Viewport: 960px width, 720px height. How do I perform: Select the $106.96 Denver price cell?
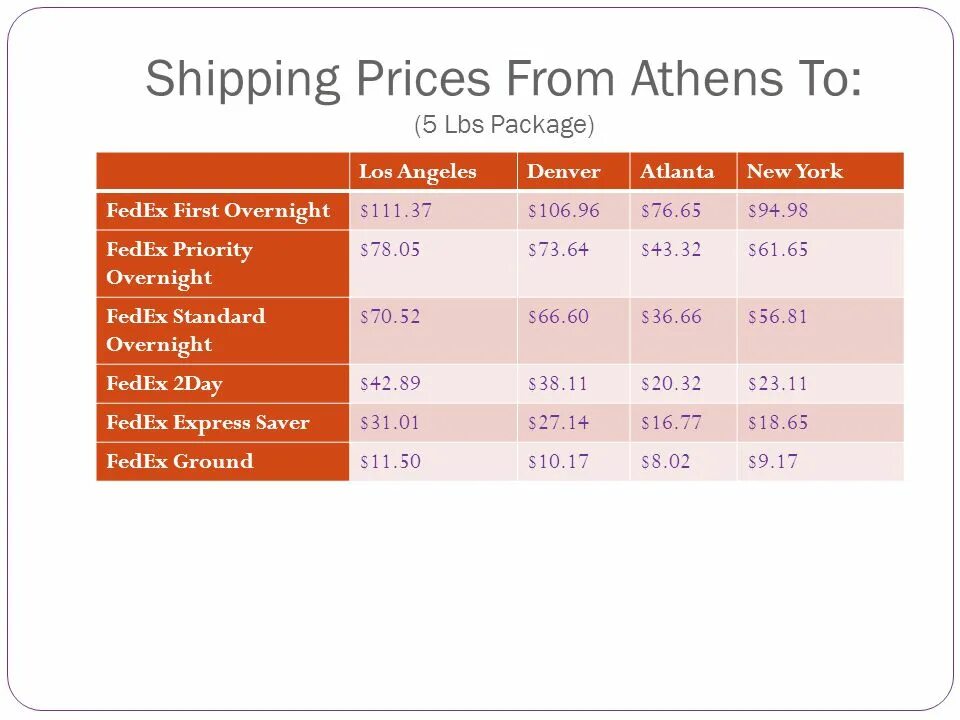tap(573, 211)
